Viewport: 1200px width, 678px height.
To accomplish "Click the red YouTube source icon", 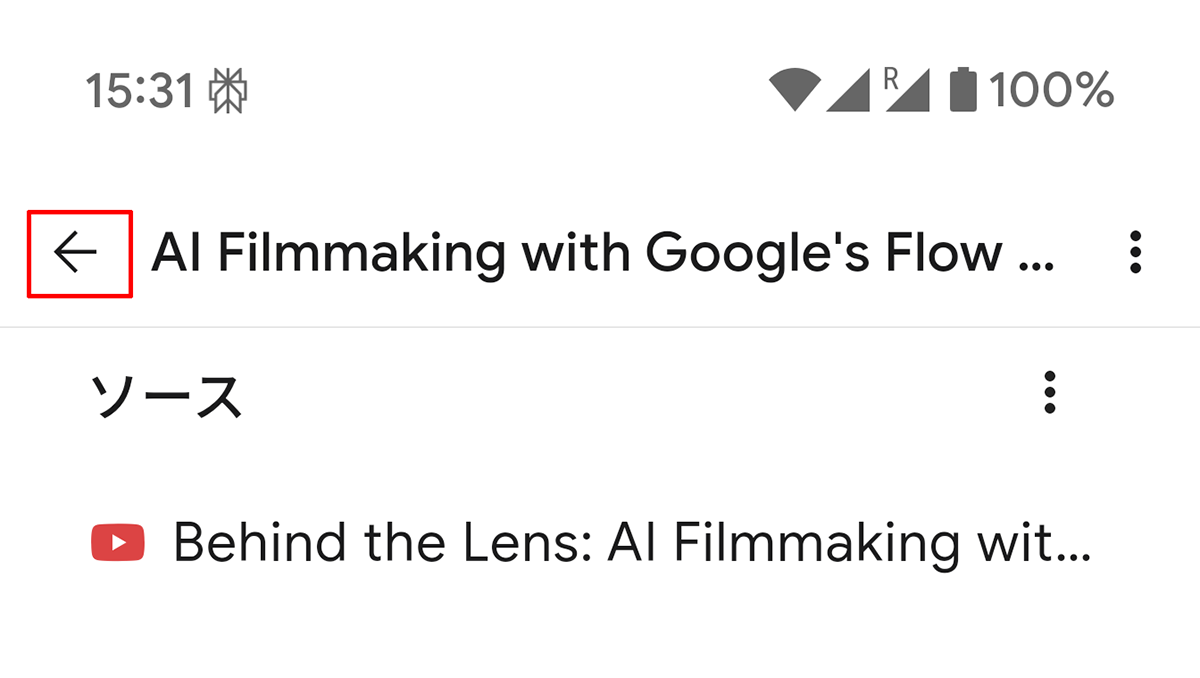I will click(118, 543).
